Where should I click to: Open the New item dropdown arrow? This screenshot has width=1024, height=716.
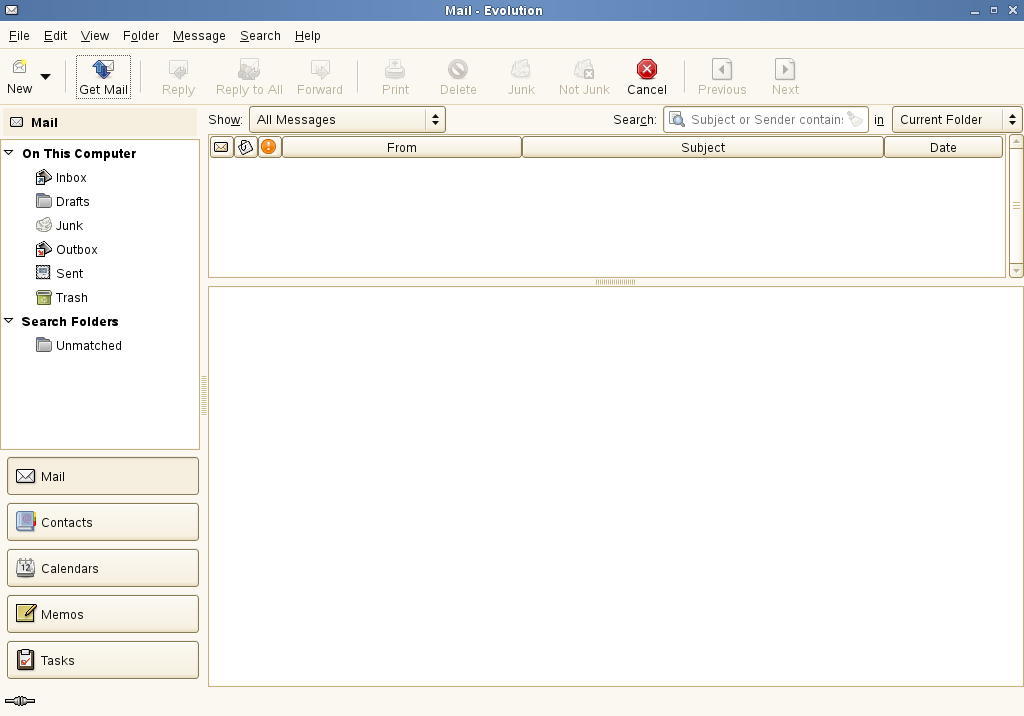pyautogui.click(x=46, y=76)
